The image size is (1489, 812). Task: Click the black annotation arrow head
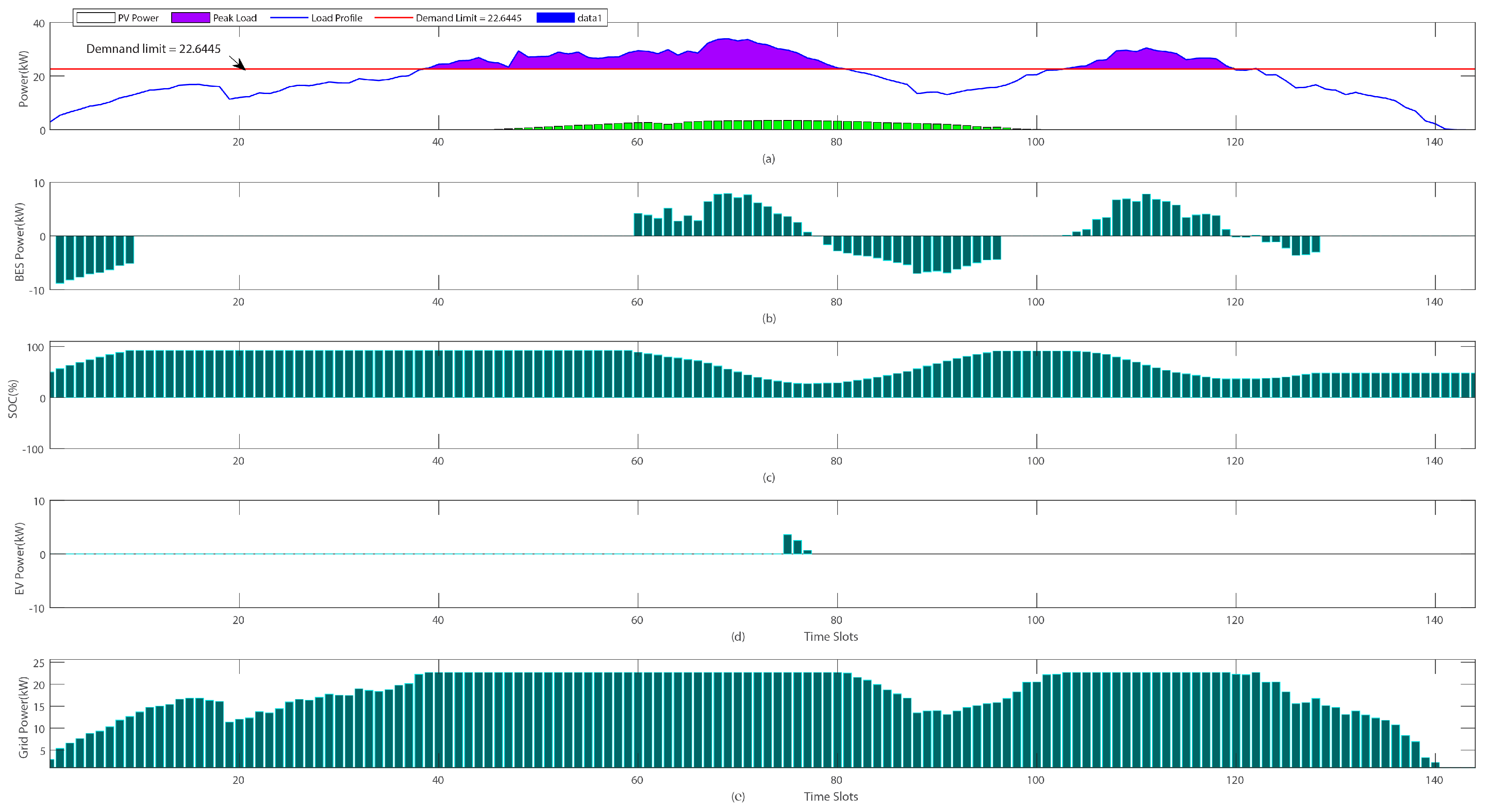(x=241, y=65)
